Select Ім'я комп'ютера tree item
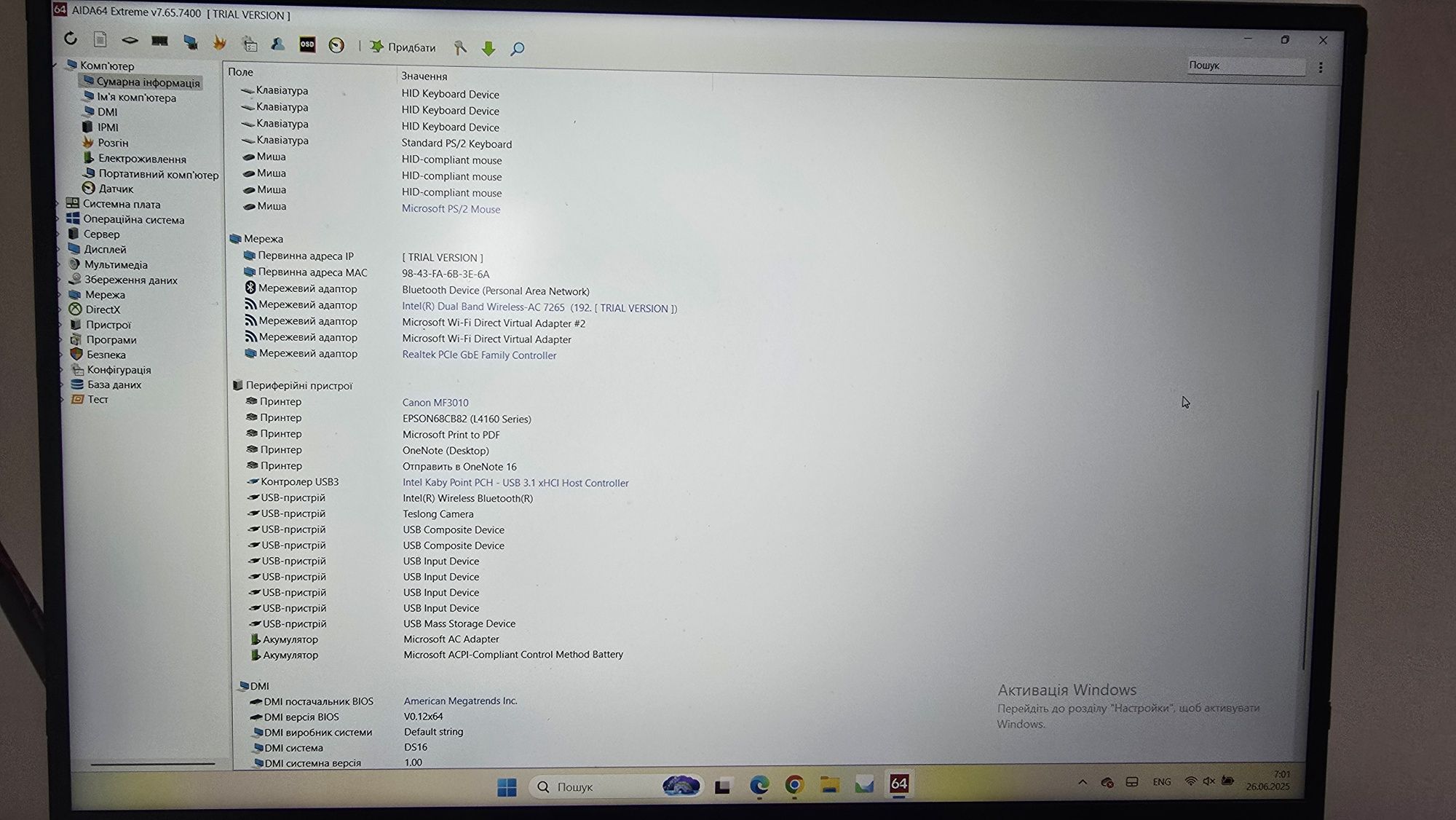1456x820 pixels. click(136, 98)
